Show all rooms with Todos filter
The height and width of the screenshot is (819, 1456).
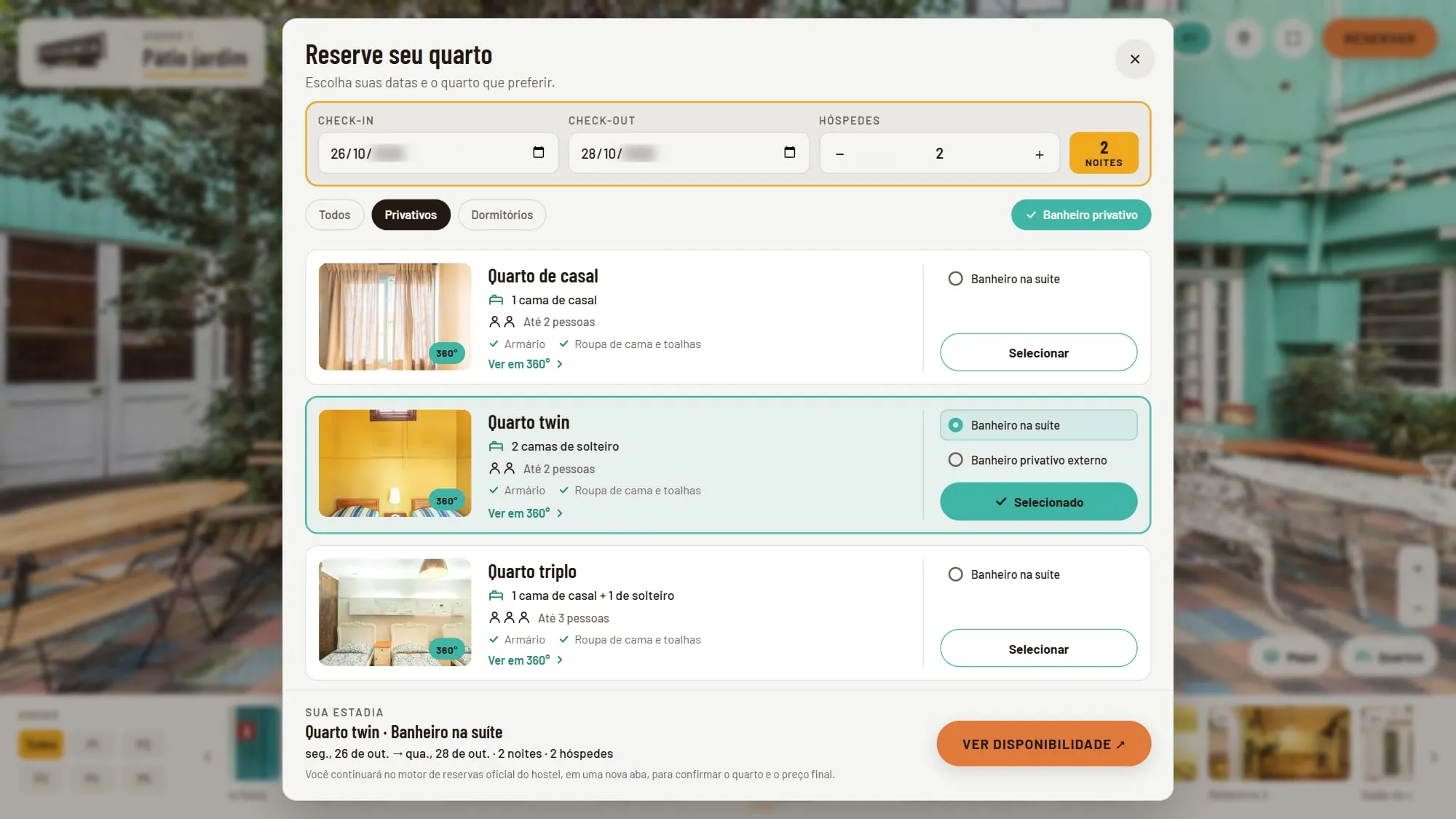(x=334, y=215)
